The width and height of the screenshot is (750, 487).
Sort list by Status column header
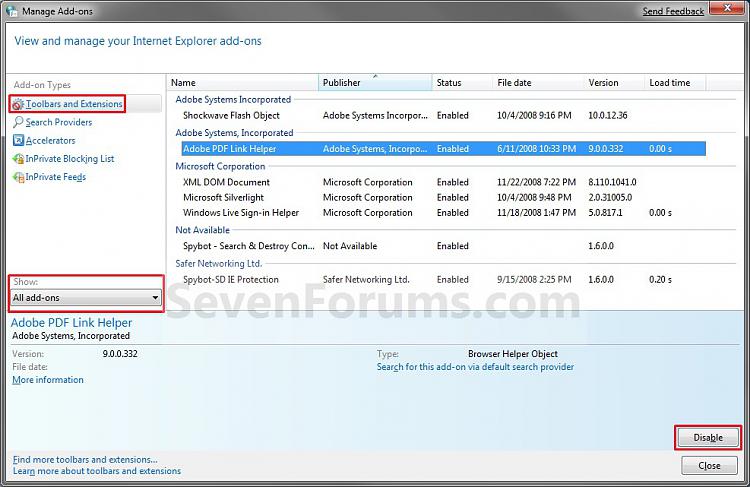(462, 82)
